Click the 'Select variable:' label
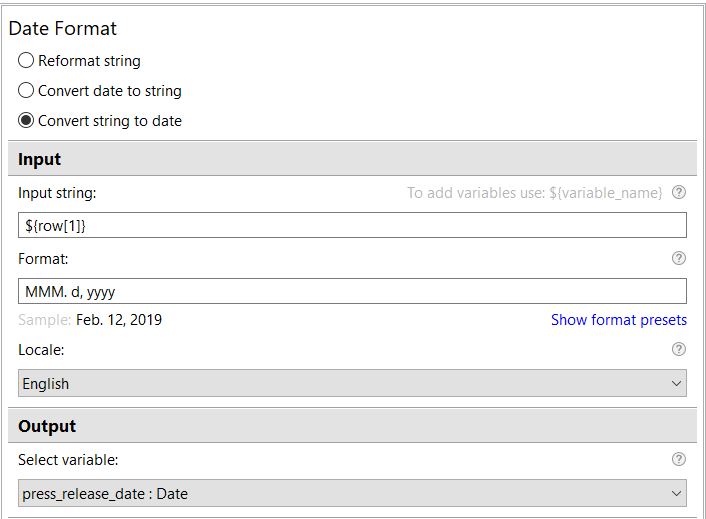 tap(68, 460)
